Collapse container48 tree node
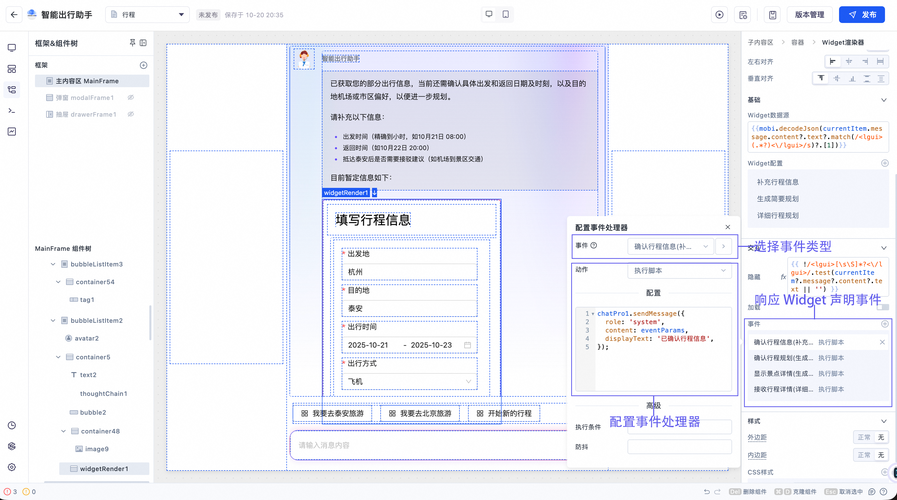This screenshot has height=500, width=897. coord(63,431)
